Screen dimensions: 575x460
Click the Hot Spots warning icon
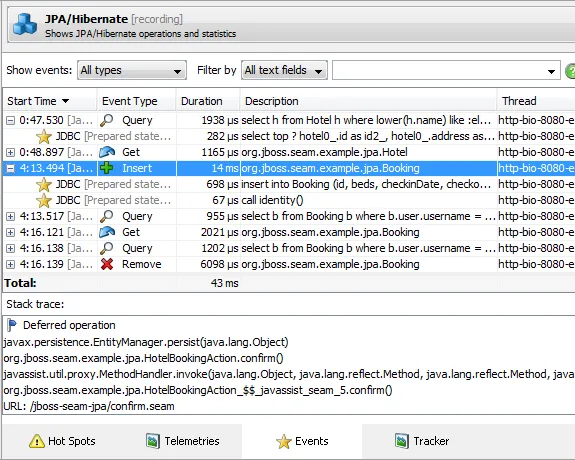[x=37, y=441]
